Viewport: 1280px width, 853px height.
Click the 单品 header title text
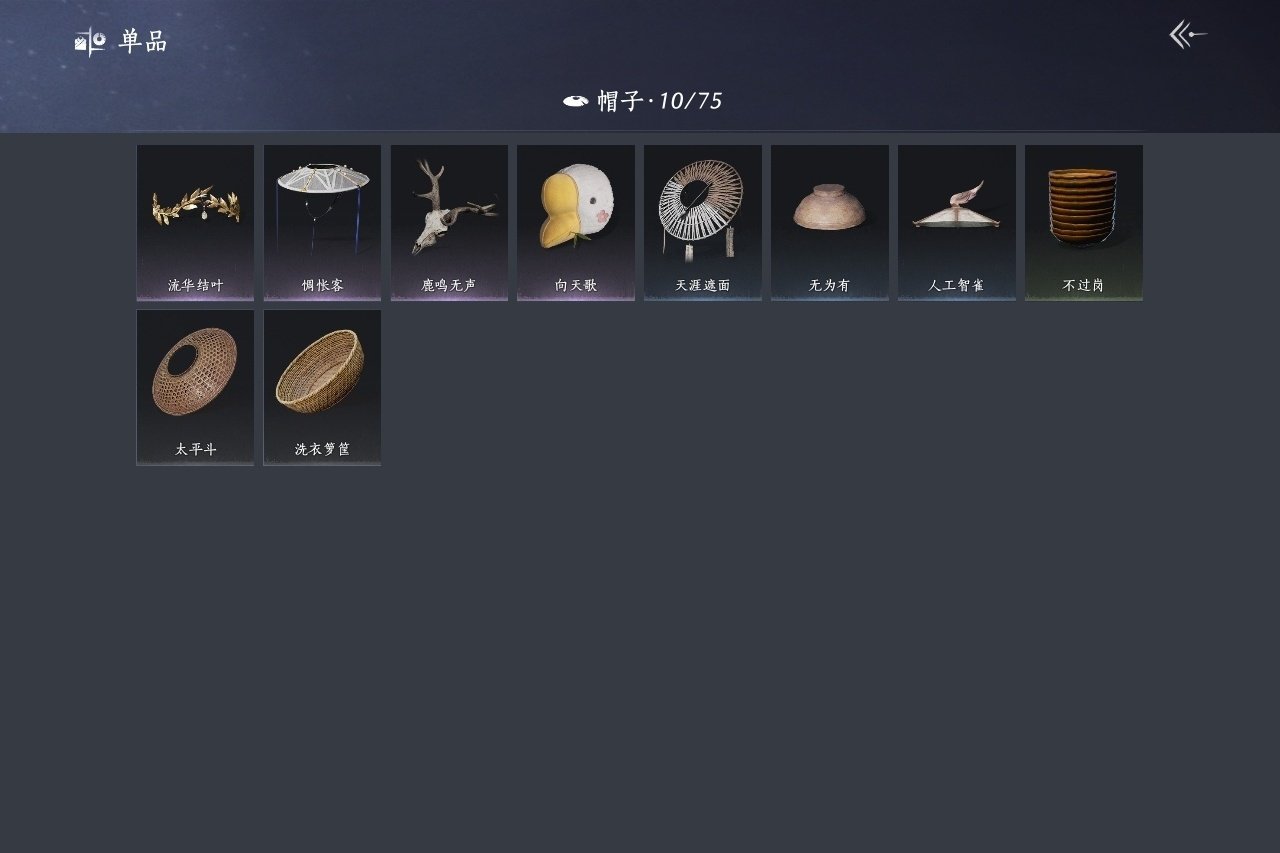[143, 42]
